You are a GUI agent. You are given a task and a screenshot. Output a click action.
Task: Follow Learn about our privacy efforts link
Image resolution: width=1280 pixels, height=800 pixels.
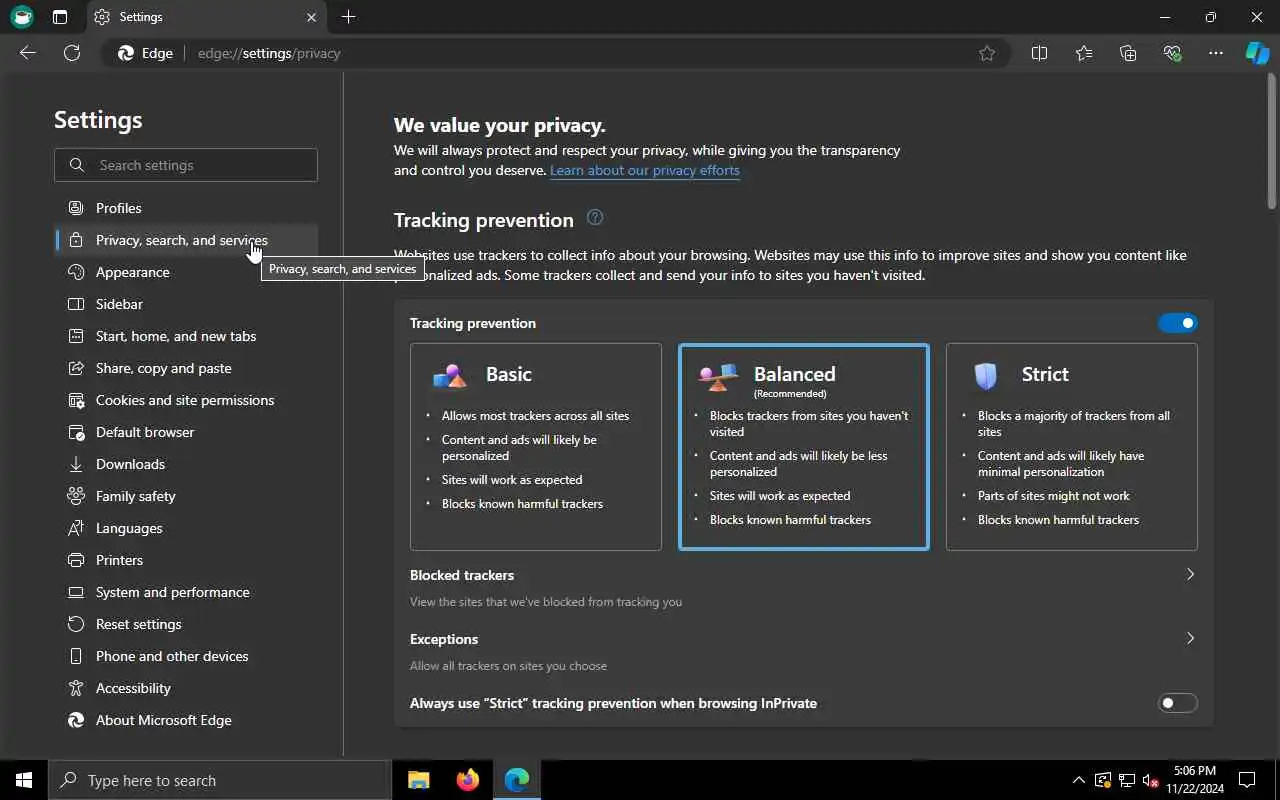click(x=645, y=170)
